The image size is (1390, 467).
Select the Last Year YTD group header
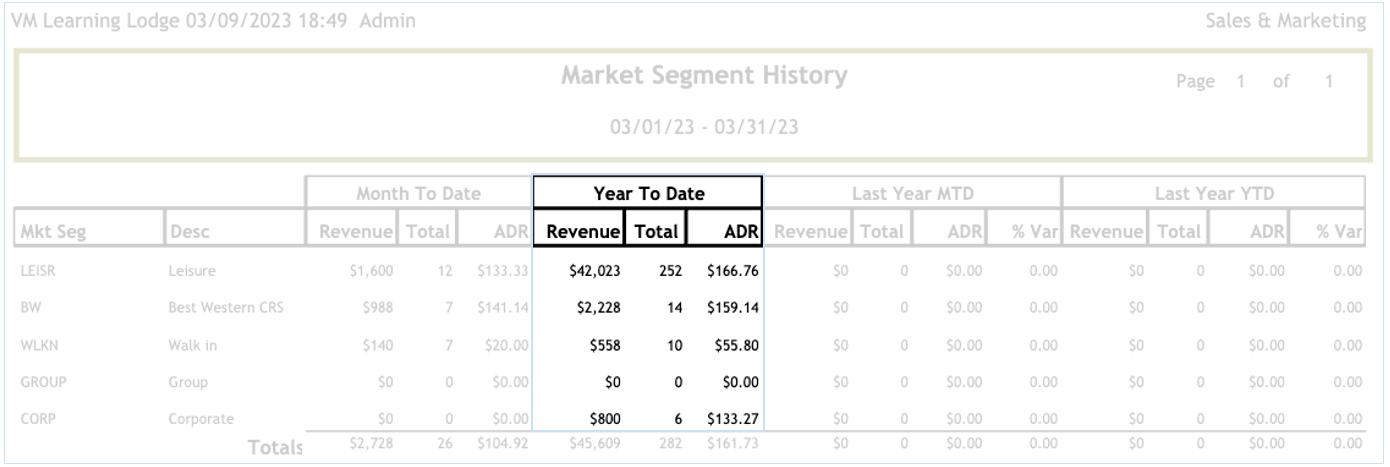(x=1212, y=193)
